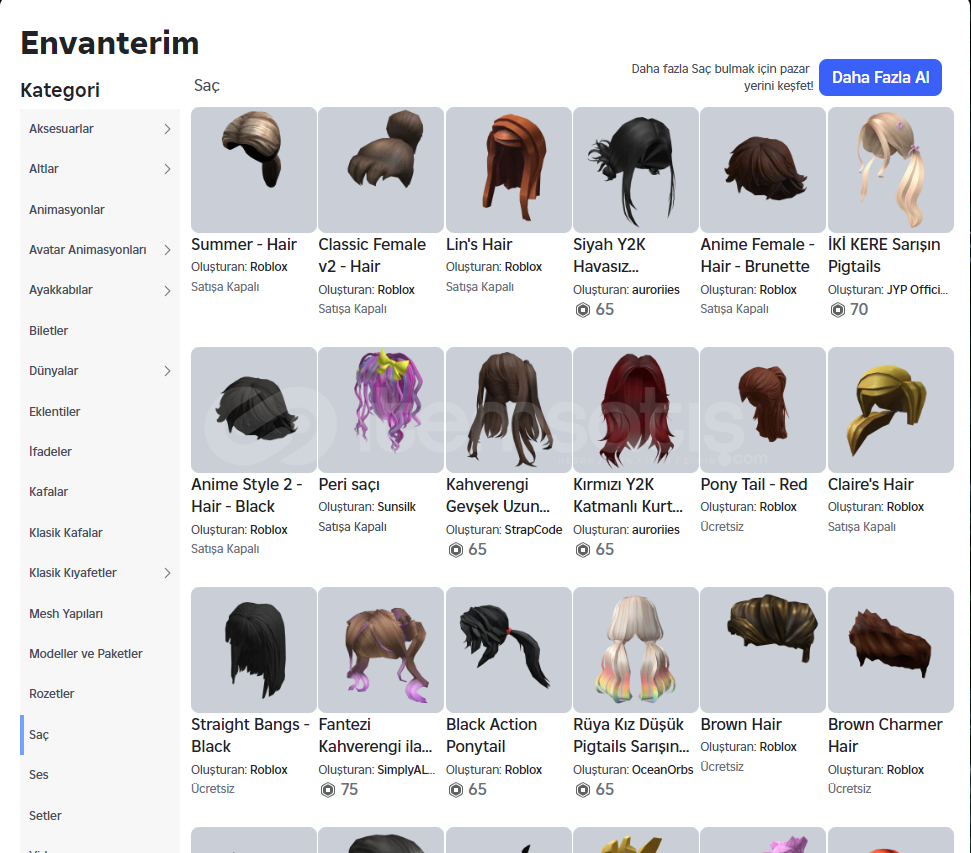The height and width of the screenshot is (853, 971).
Task: Click the Brown Charmer Hair image
Action: pyautogui.click(x=890, y=650)
